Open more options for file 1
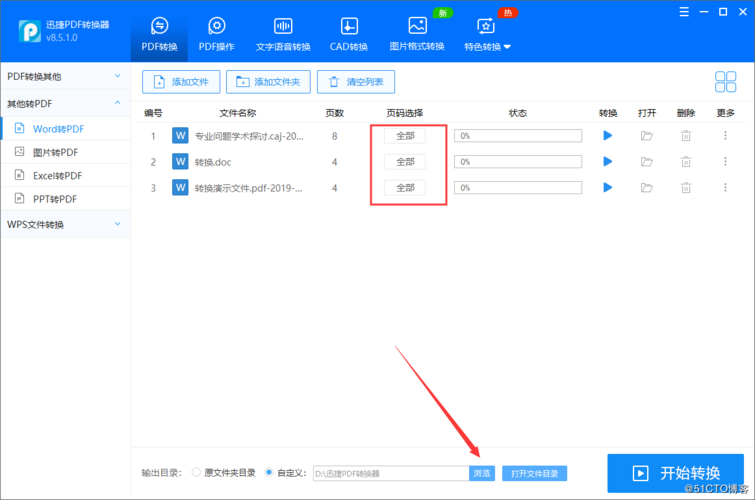 (725, 136)
